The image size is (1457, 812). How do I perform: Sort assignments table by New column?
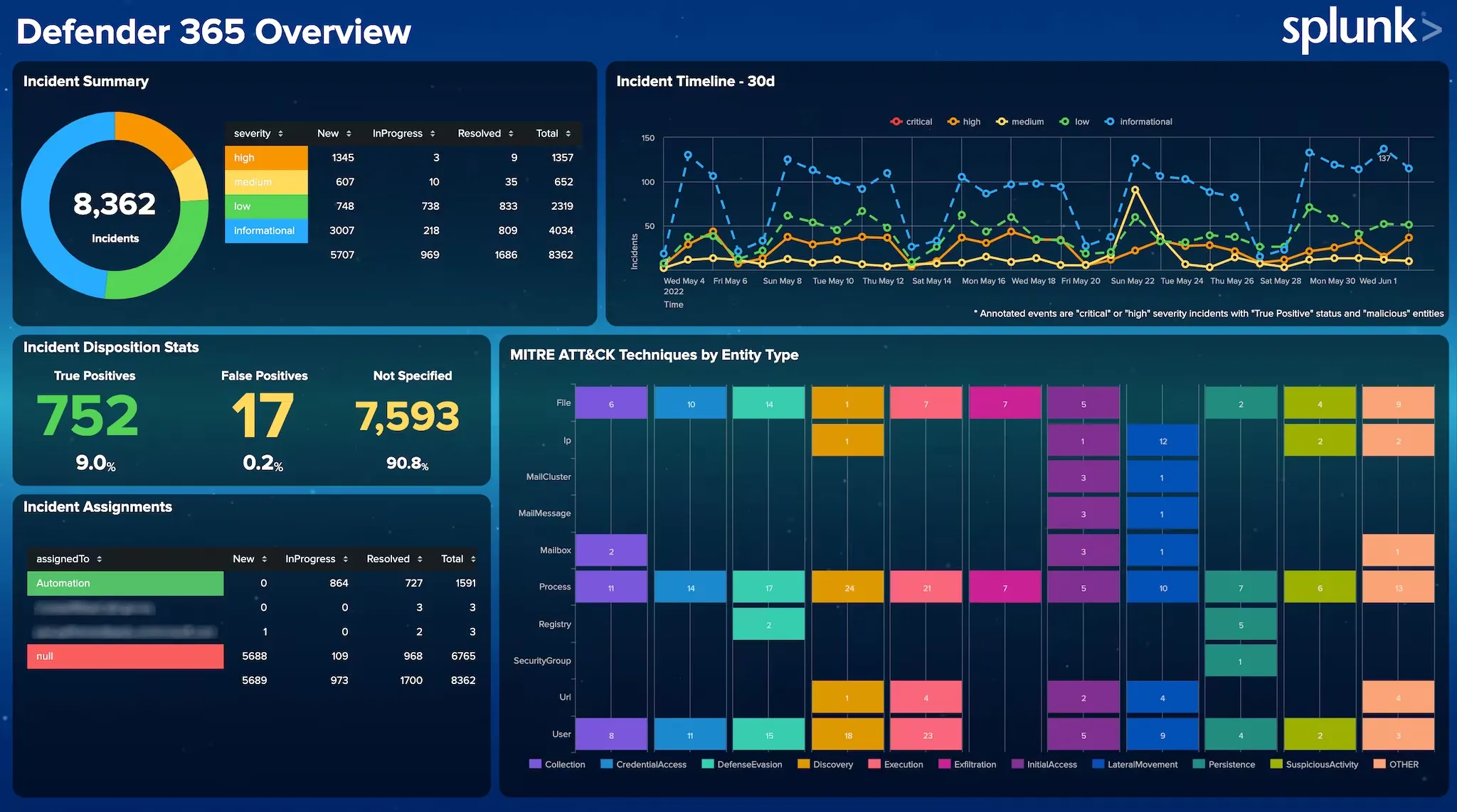(x=250, y=559)
